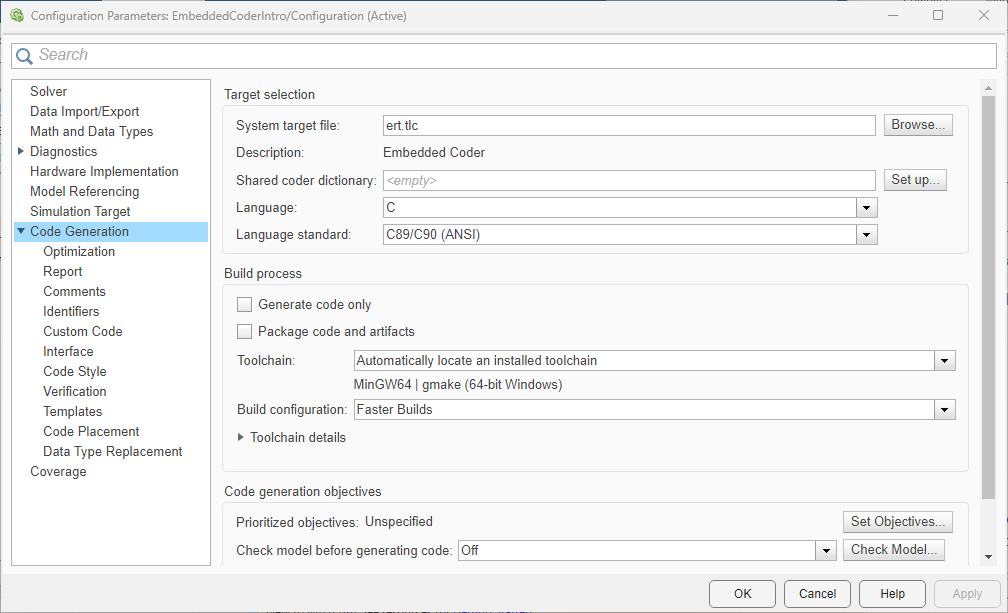Image resolution: width=1008 pixels, height=613 pixels.
Task: Select Solver in the left pane
Action: click(48, 91)
